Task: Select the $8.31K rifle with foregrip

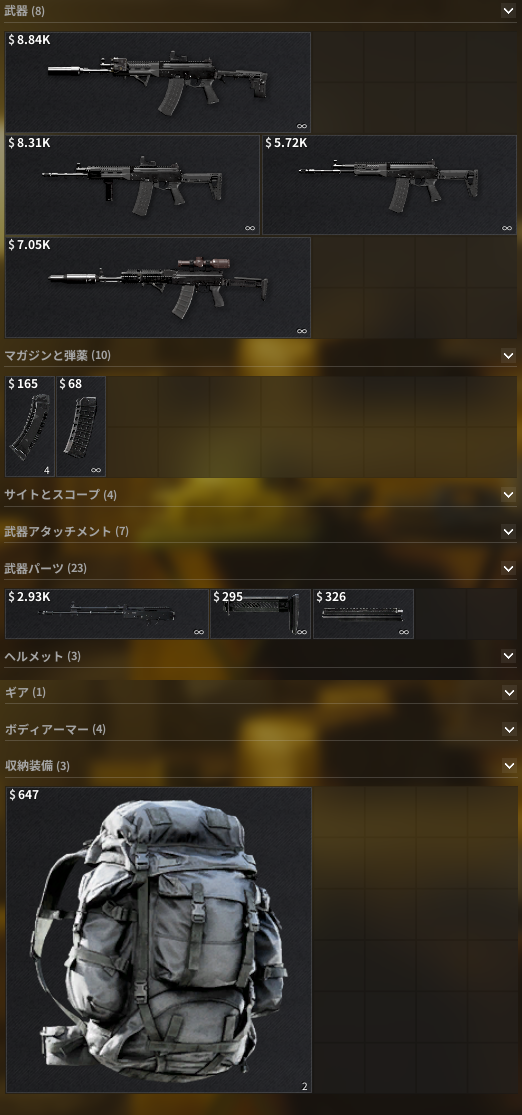Action: pyautogui.click(x=132, y=185)
